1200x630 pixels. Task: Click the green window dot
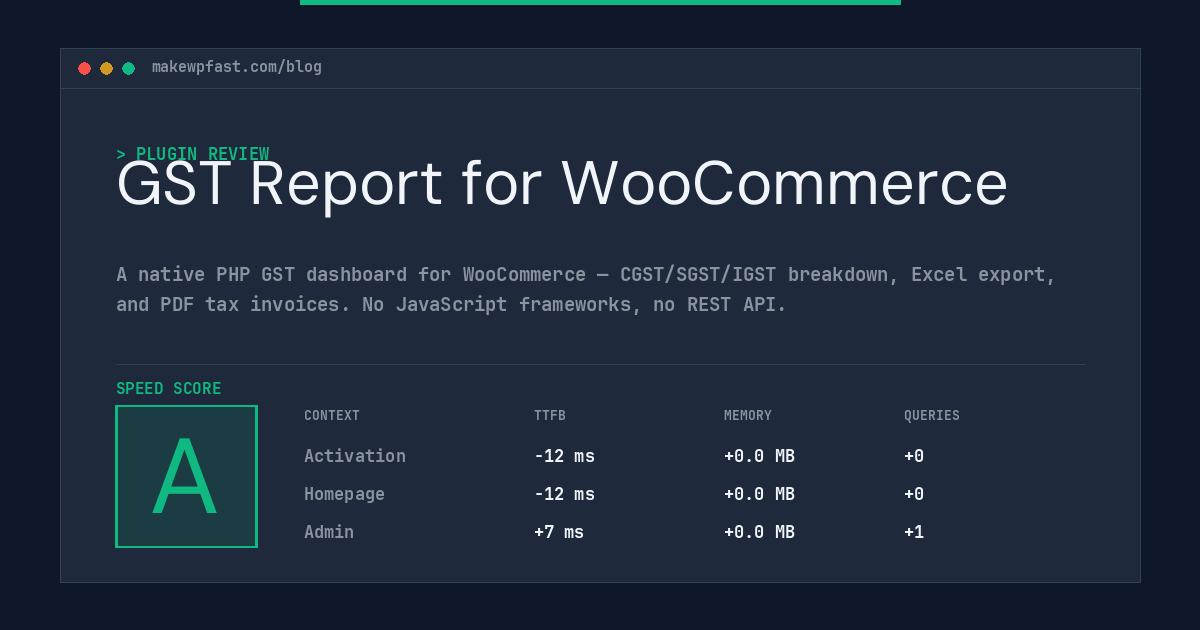click(128, 68)
